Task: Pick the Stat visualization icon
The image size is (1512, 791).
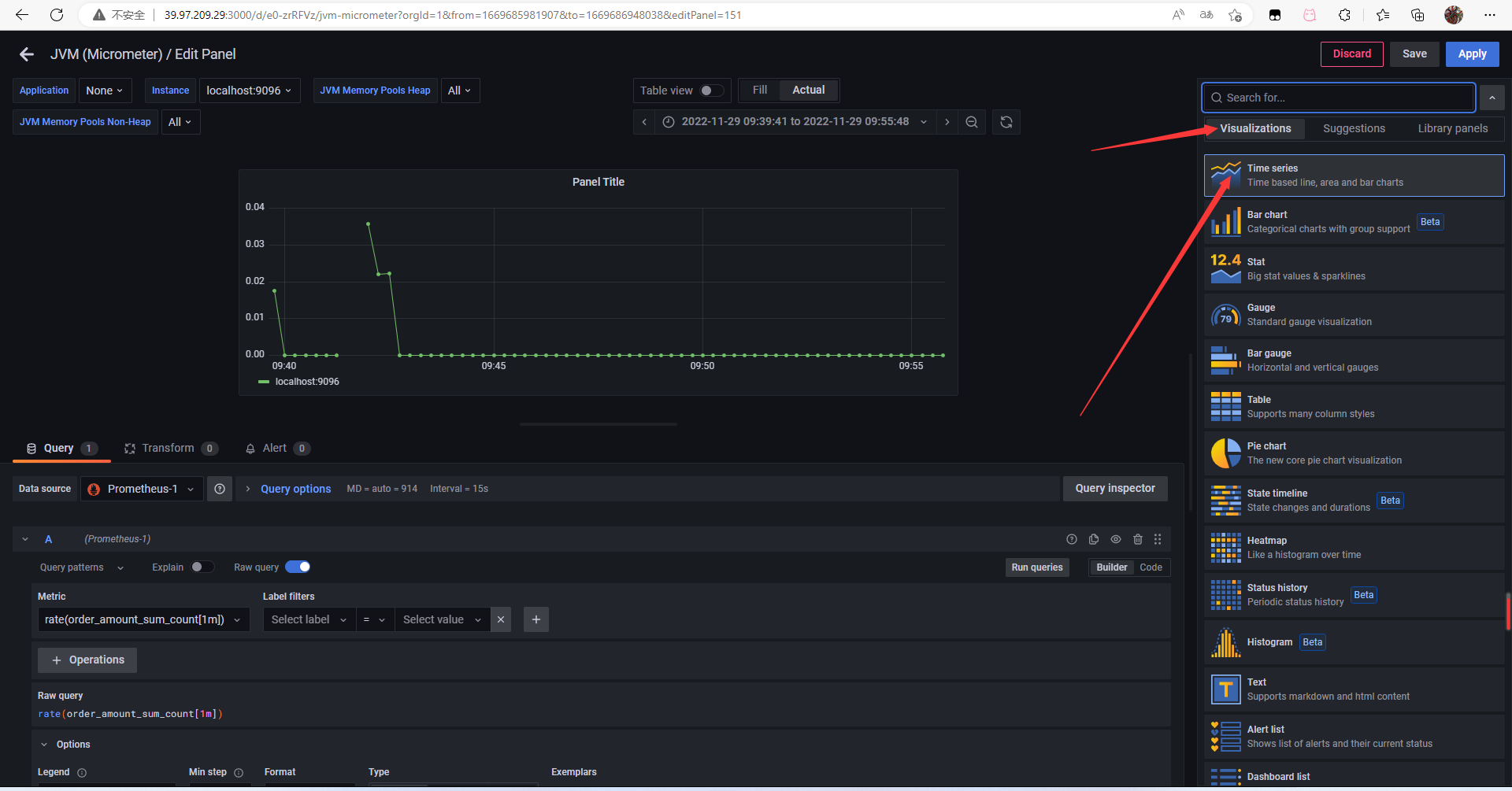Action: [x=1225, y=268]
